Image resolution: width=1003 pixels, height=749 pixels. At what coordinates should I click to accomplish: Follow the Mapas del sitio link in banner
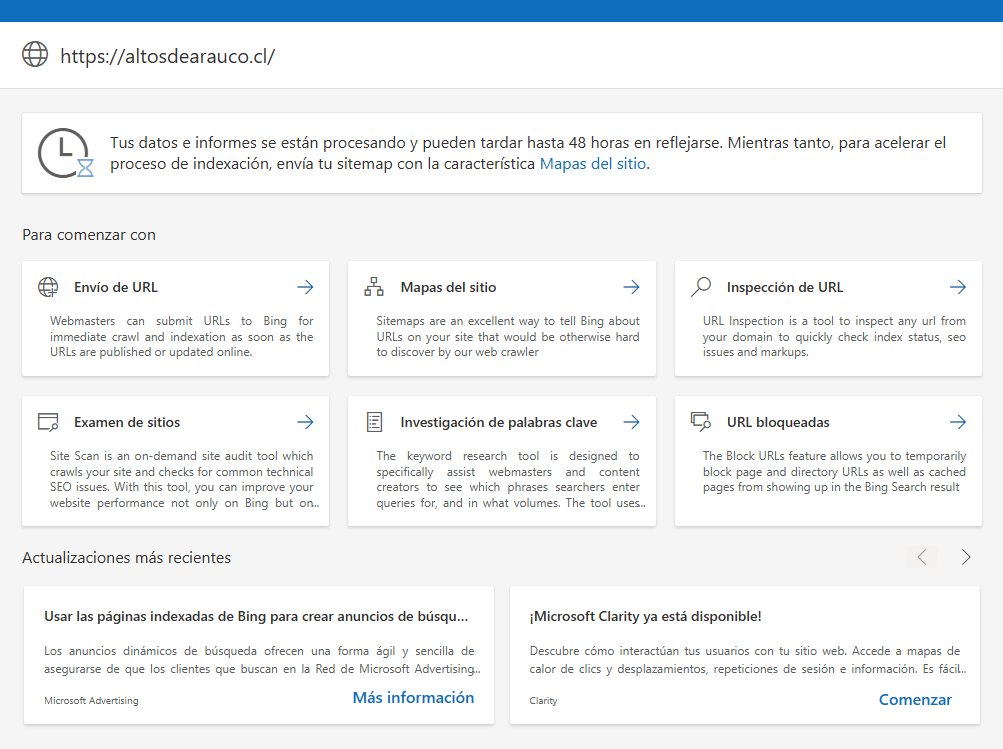593,164
